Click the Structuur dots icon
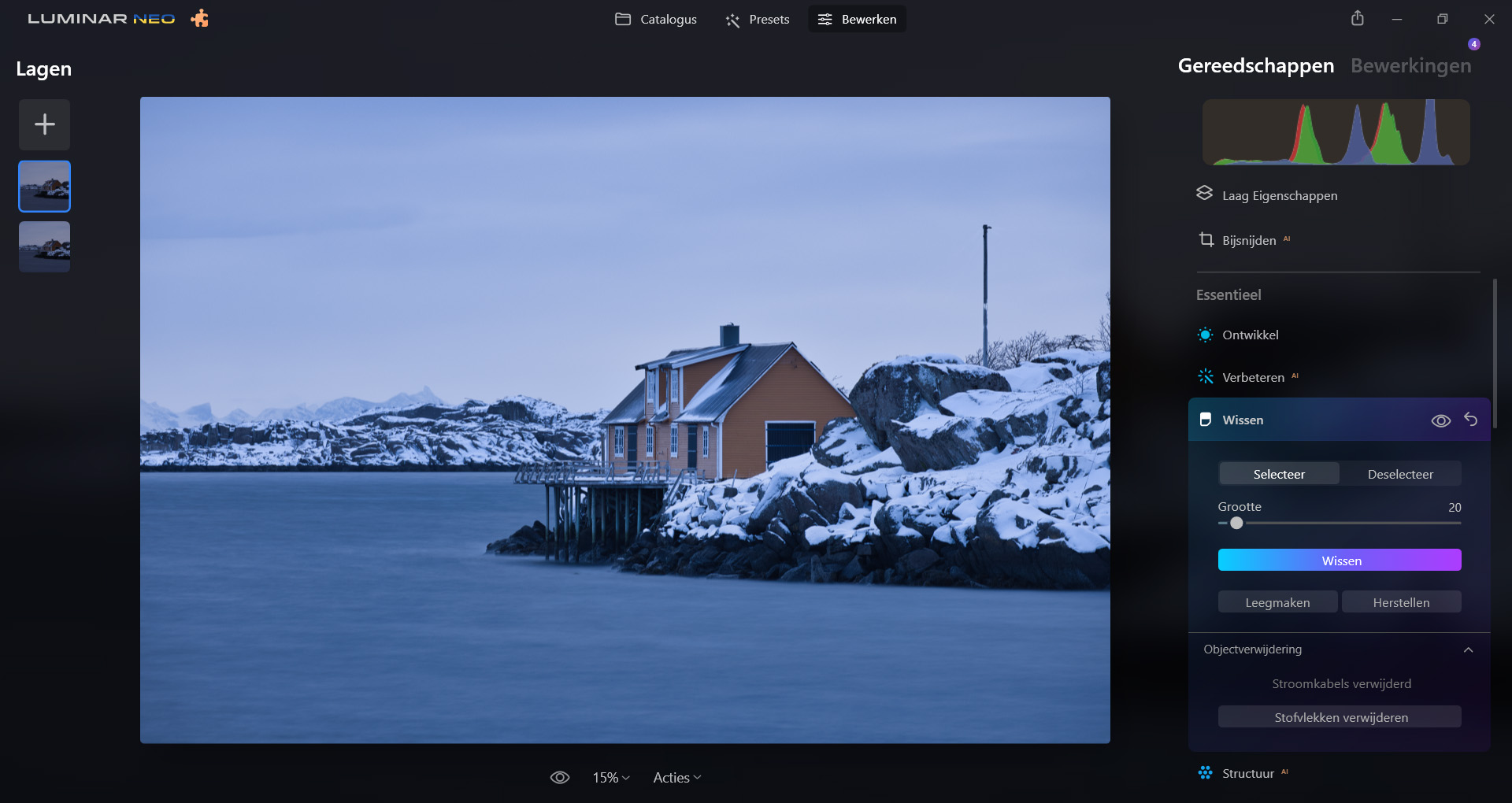This screenshot has width=1512, height=803. pos(1205,772)
